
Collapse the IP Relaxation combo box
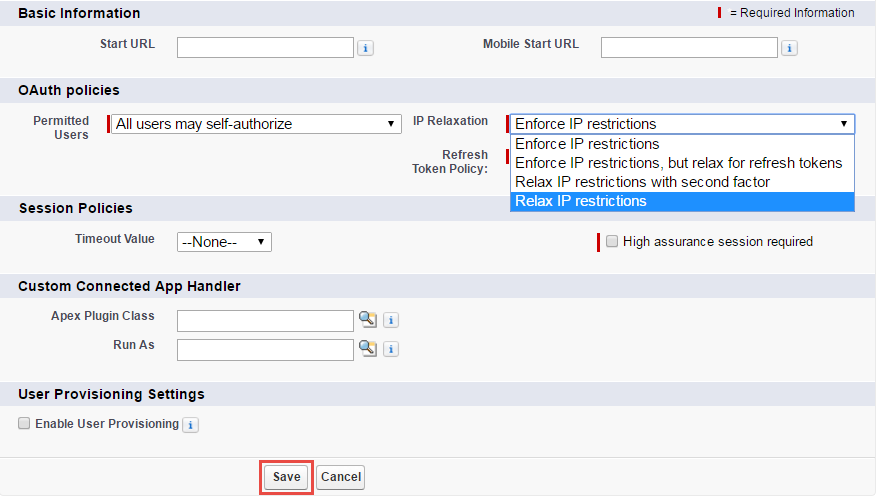[682, 124]
